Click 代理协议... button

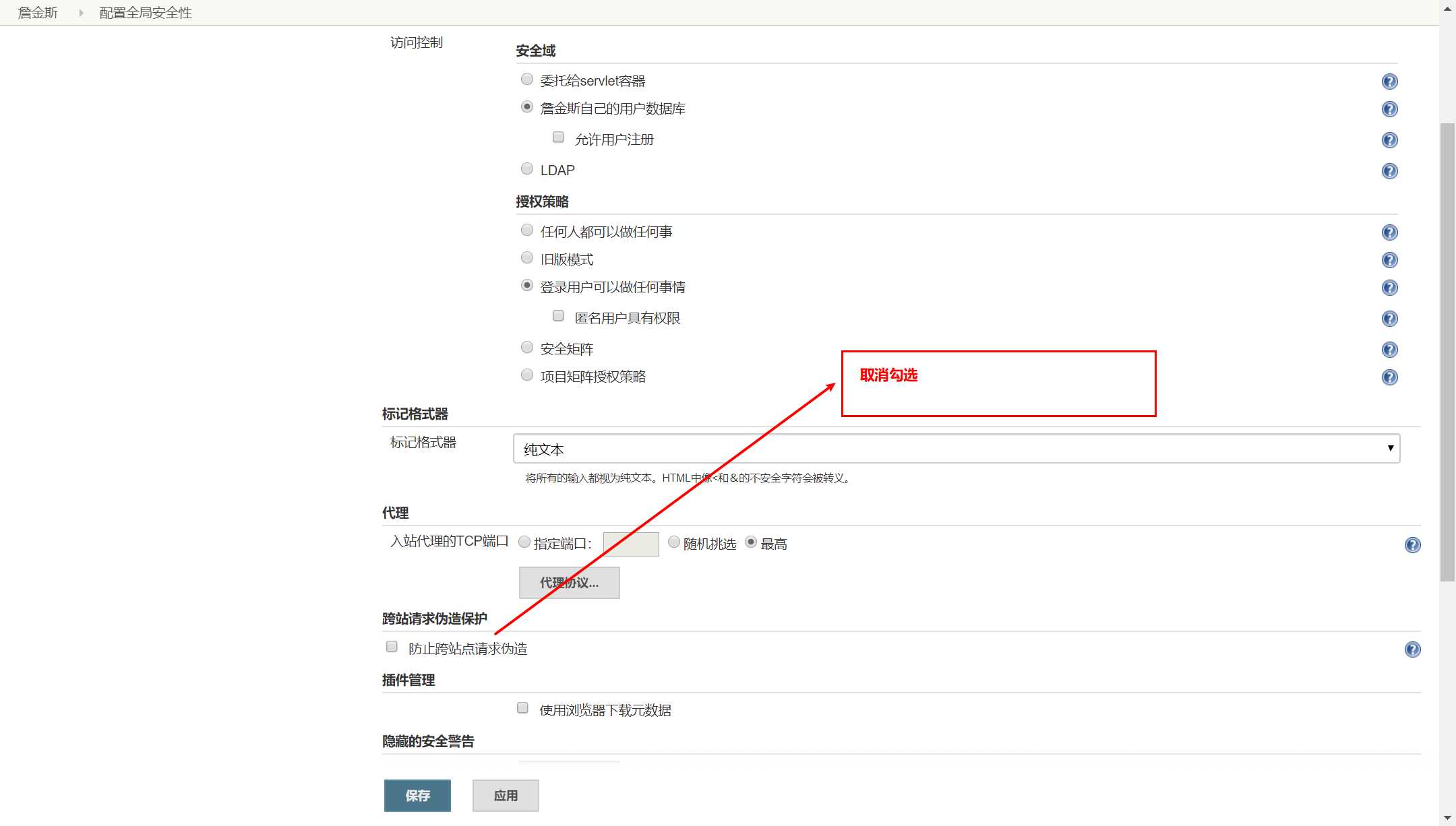(x=570, y=583)
